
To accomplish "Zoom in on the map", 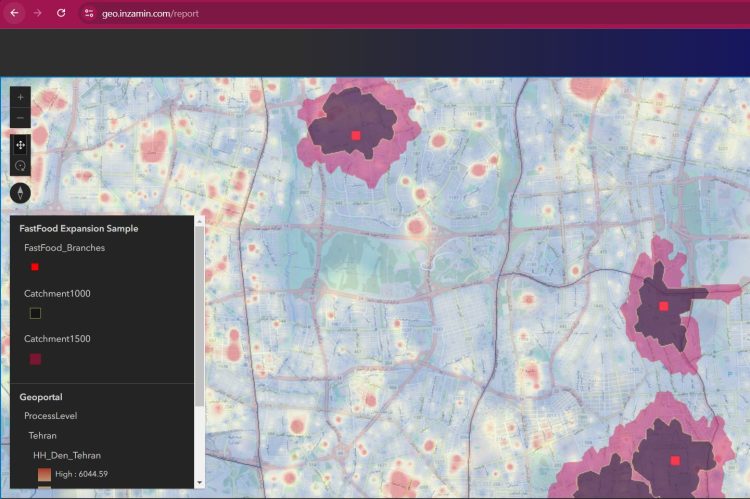I will click(21, 97).
